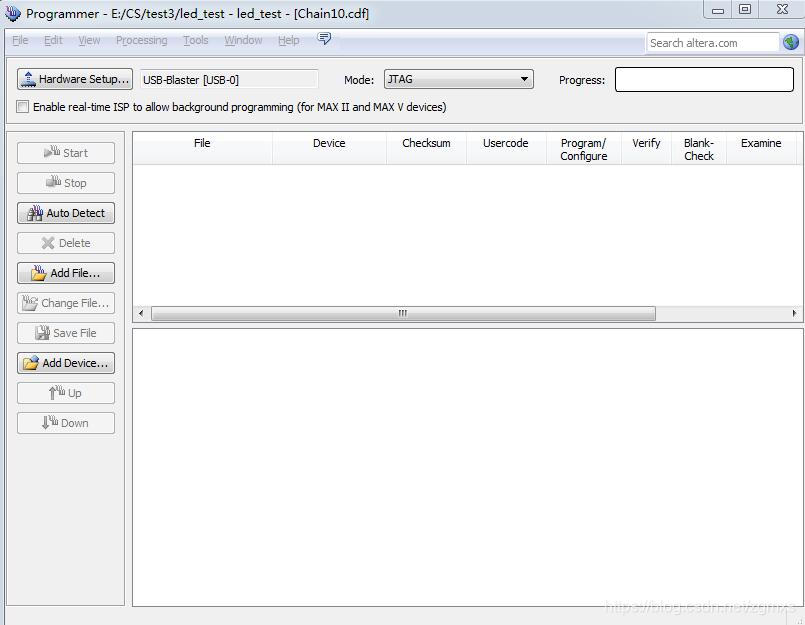Move selection Down in chain
The width and height of the screenshot is (805, 625).
[66, 423]
